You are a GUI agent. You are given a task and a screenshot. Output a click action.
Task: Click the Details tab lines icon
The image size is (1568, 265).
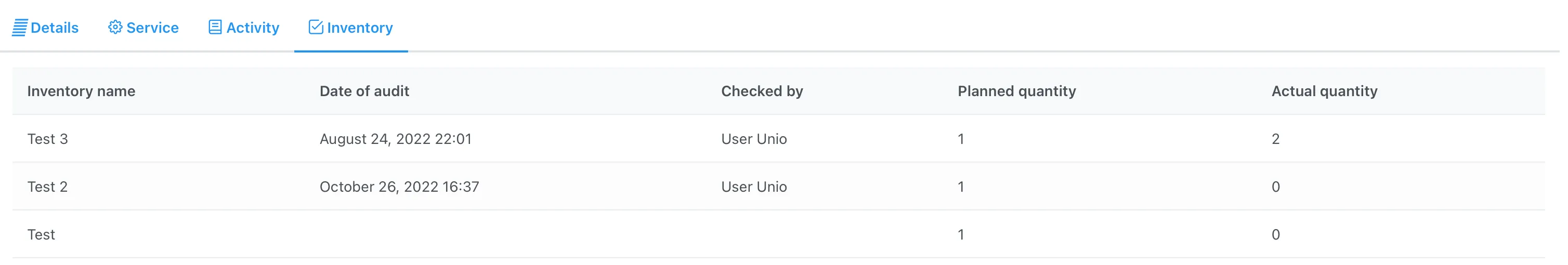click(x=19, y=28)
